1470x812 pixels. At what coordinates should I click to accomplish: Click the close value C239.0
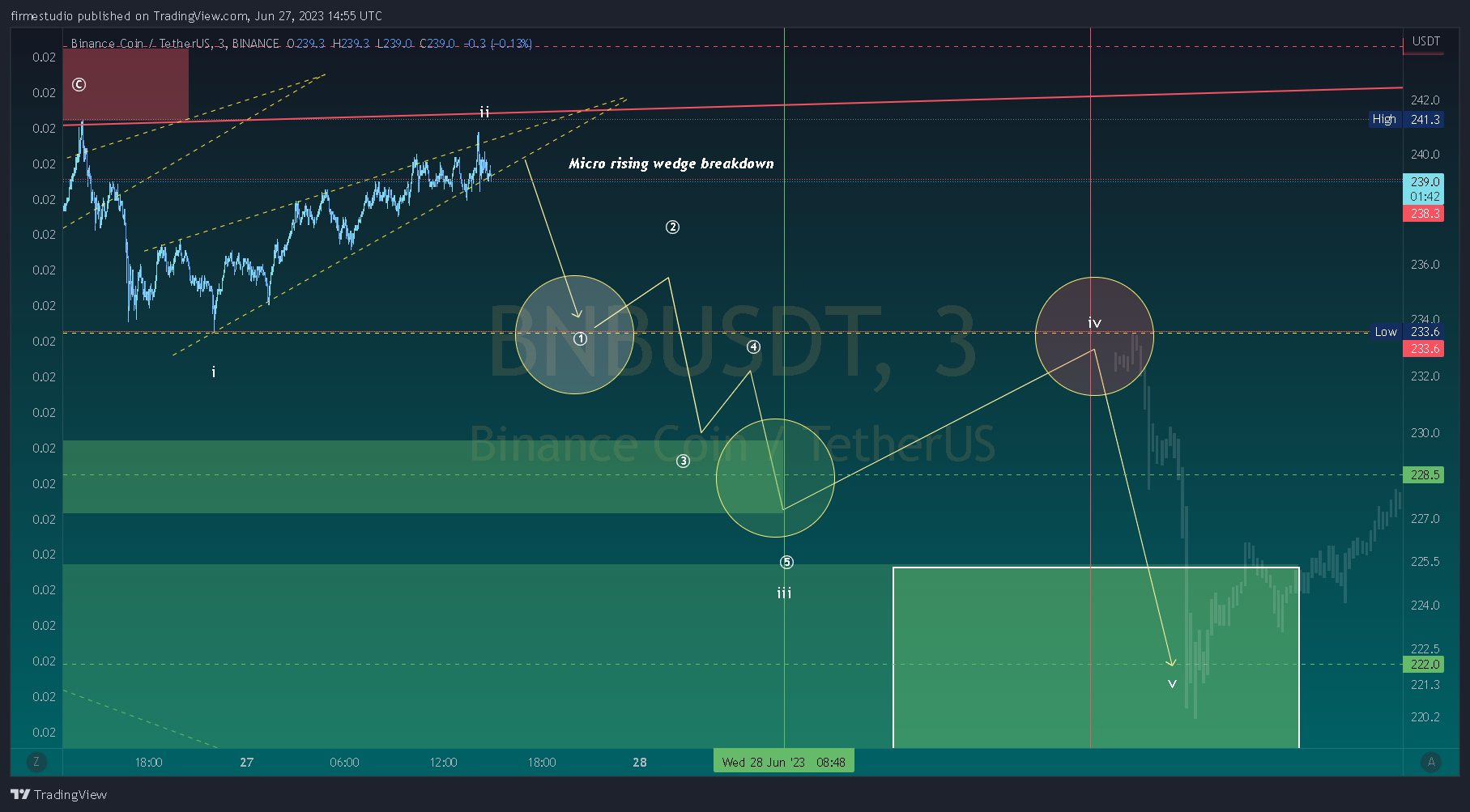click(437, 44)
